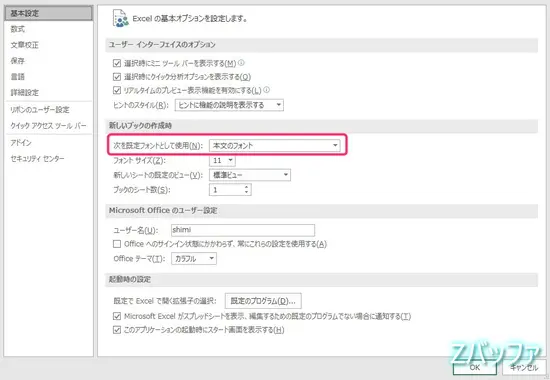Open the アドイン category
Viewport: 550px width, 380px height.
coord(21,142)
